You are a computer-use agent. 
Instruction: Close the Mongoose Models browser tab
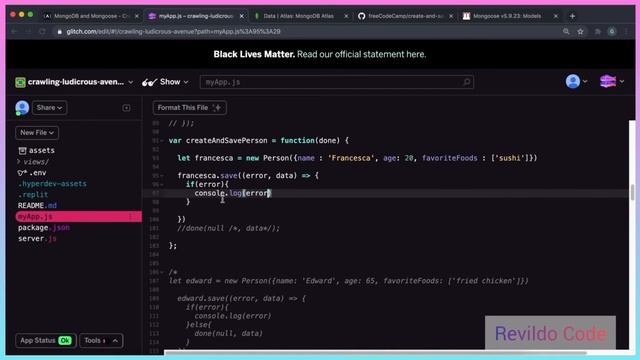(556, 16)
